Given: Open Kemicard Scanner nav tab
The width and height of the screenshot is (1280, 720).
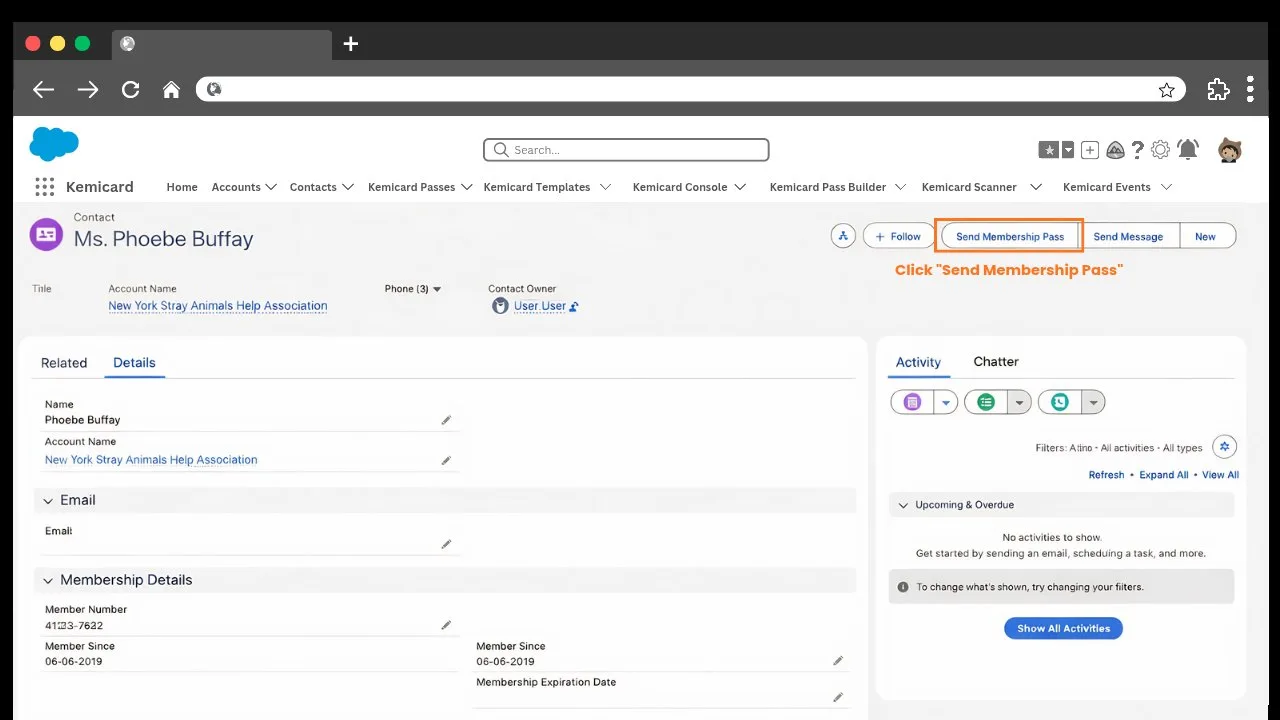Looking at the screenshot, I should point(969,187).
